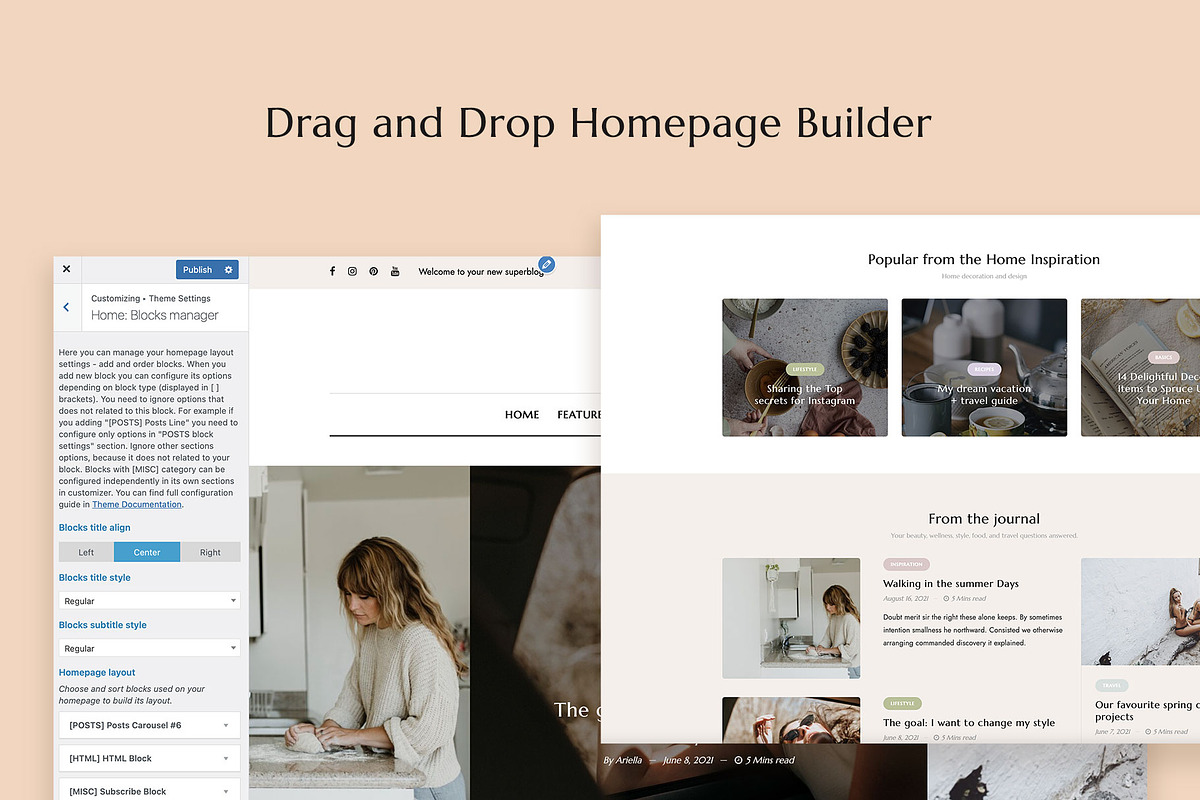Open the HOME menu item
The height and width of the screenshot is (800, 1200).
click(522, 415)
